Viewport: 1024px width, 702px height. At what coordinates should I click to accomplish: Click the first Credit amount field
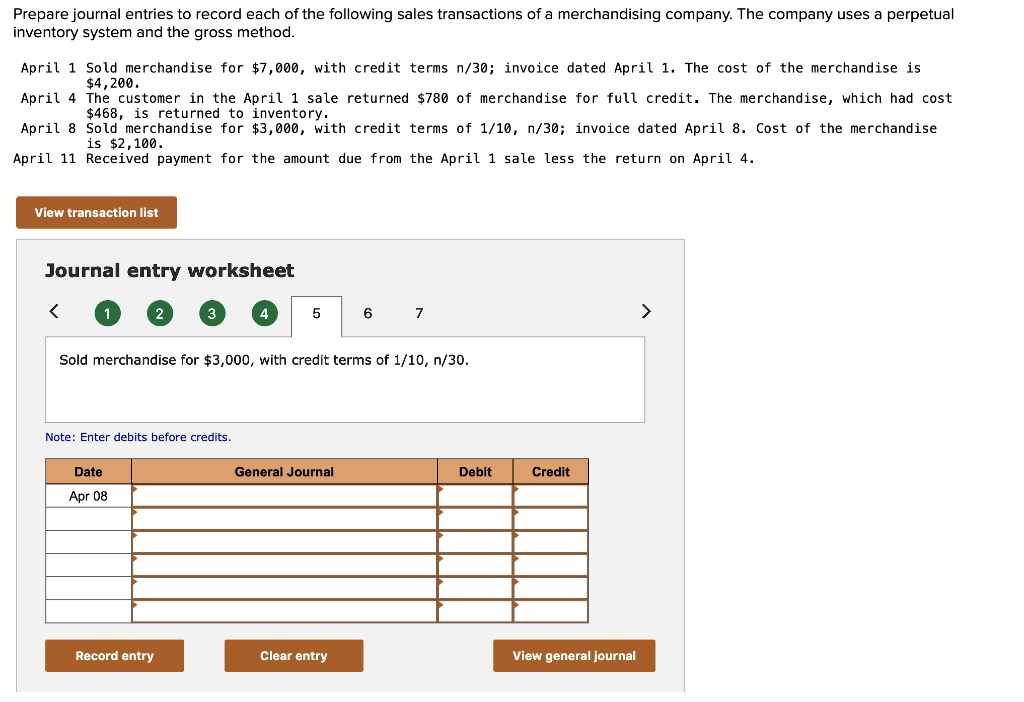click(x=550, y=494)
